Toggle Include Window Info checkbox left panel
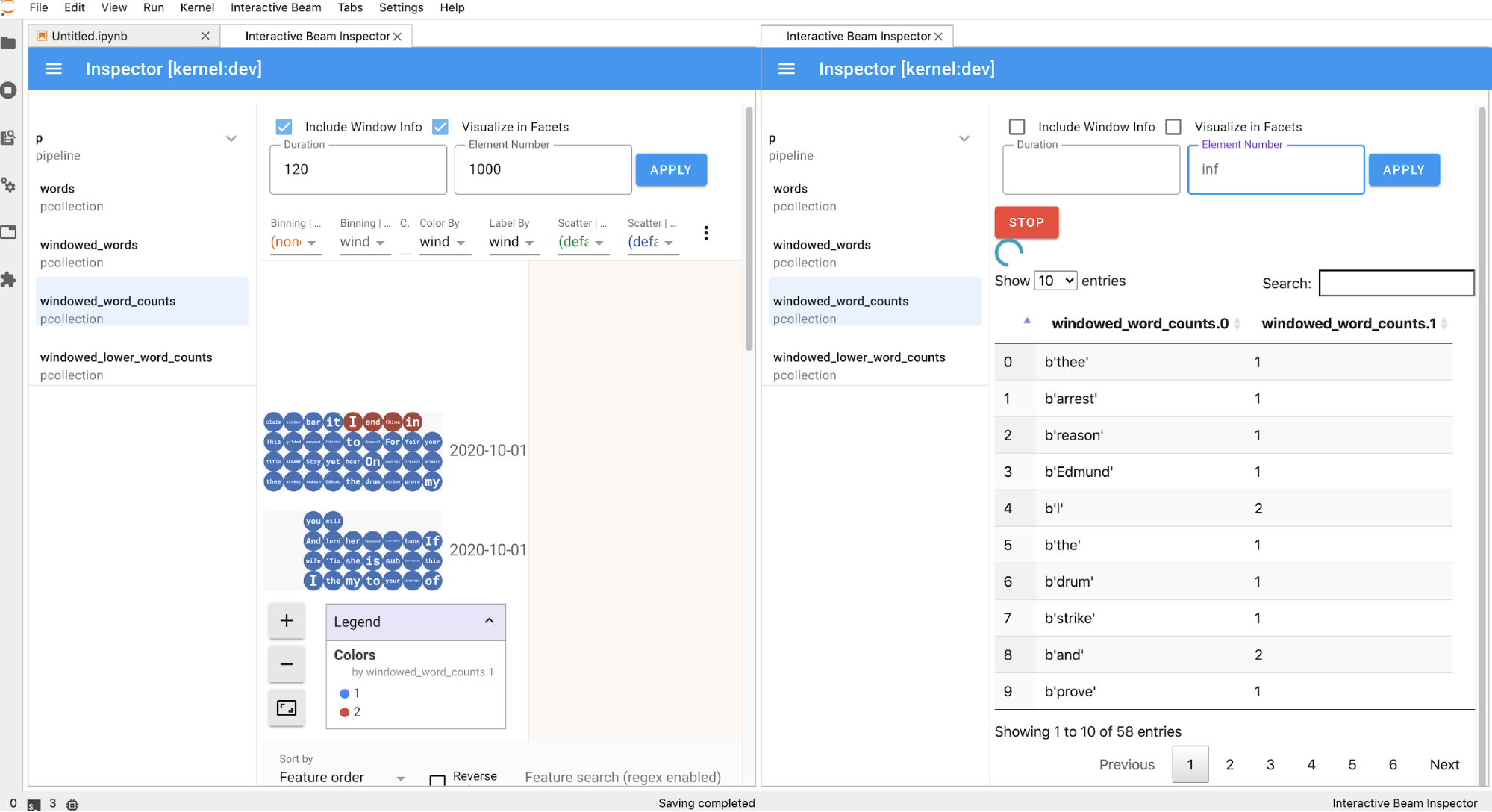This screenshot has width=1492, height=812. tap(284, 126)
